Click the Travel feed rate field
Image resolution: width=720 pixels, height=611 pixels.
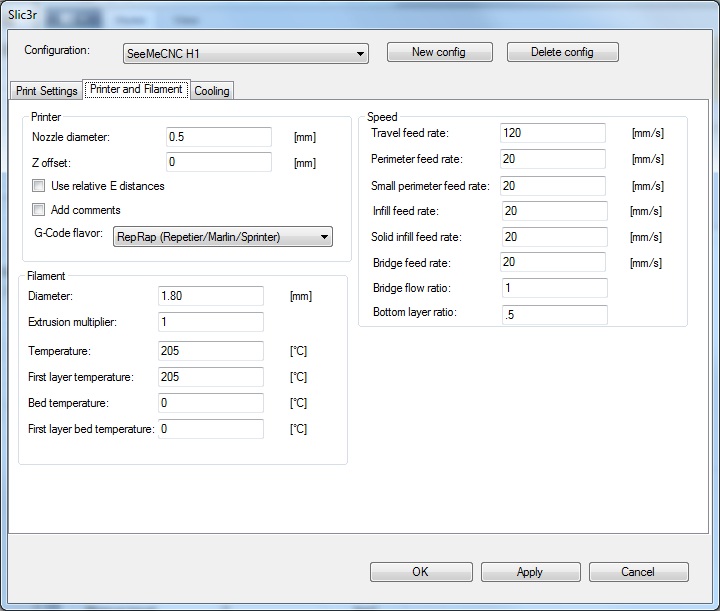point(552,133)
